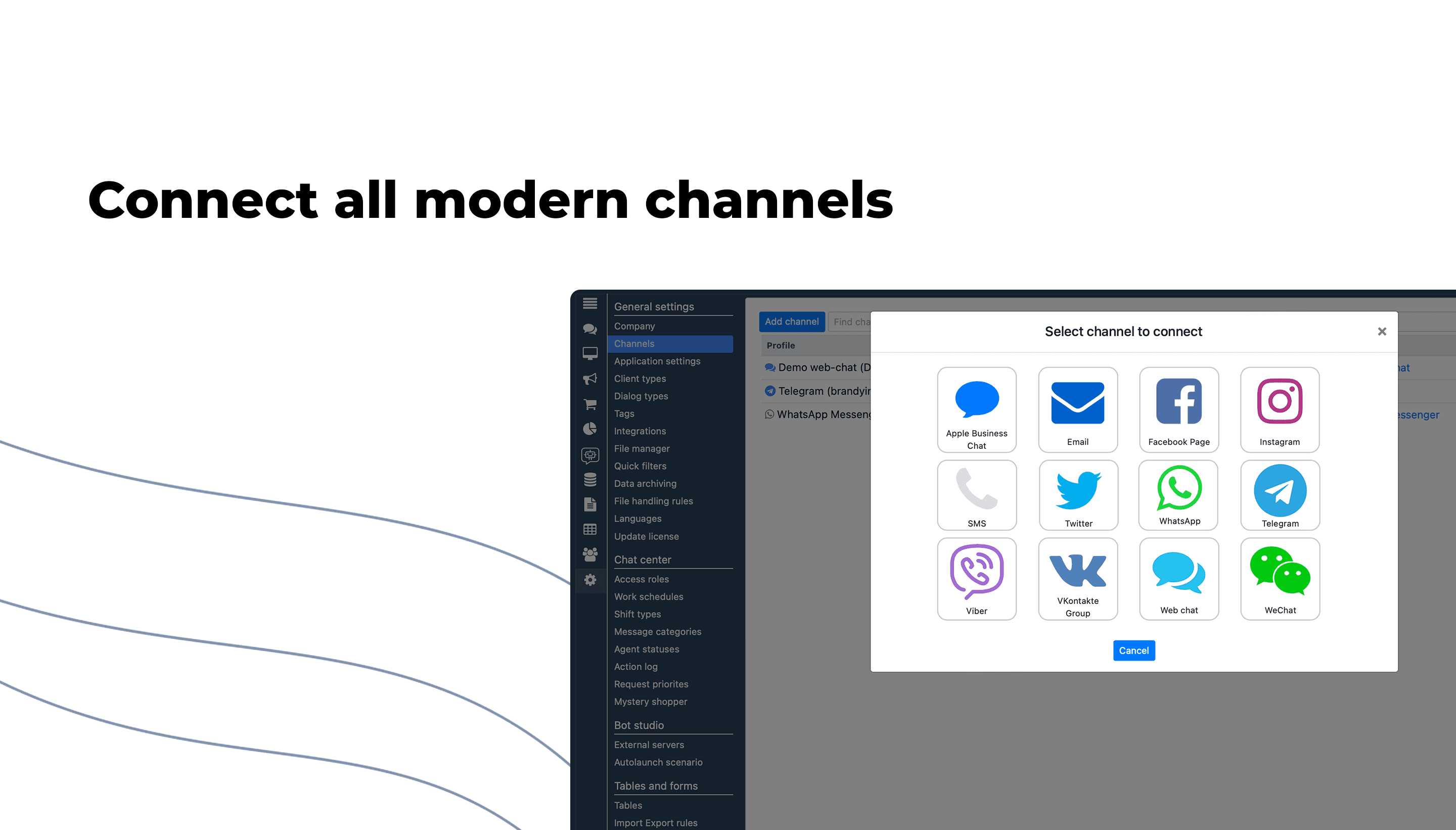Open the monitor icon in the sidebar
The height and width of the screenshot is (830, 1456).
(x=590, y=353)
